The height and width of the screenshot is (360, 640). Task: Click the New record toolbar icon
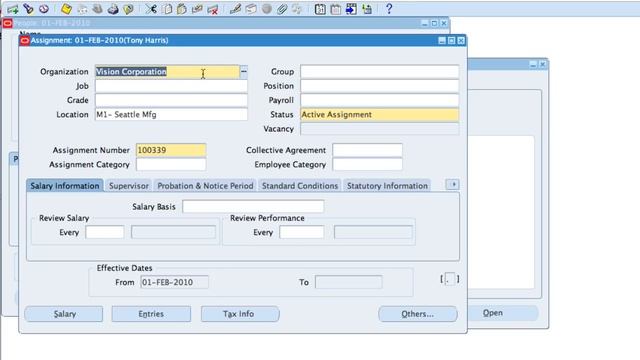pos(13,9)
